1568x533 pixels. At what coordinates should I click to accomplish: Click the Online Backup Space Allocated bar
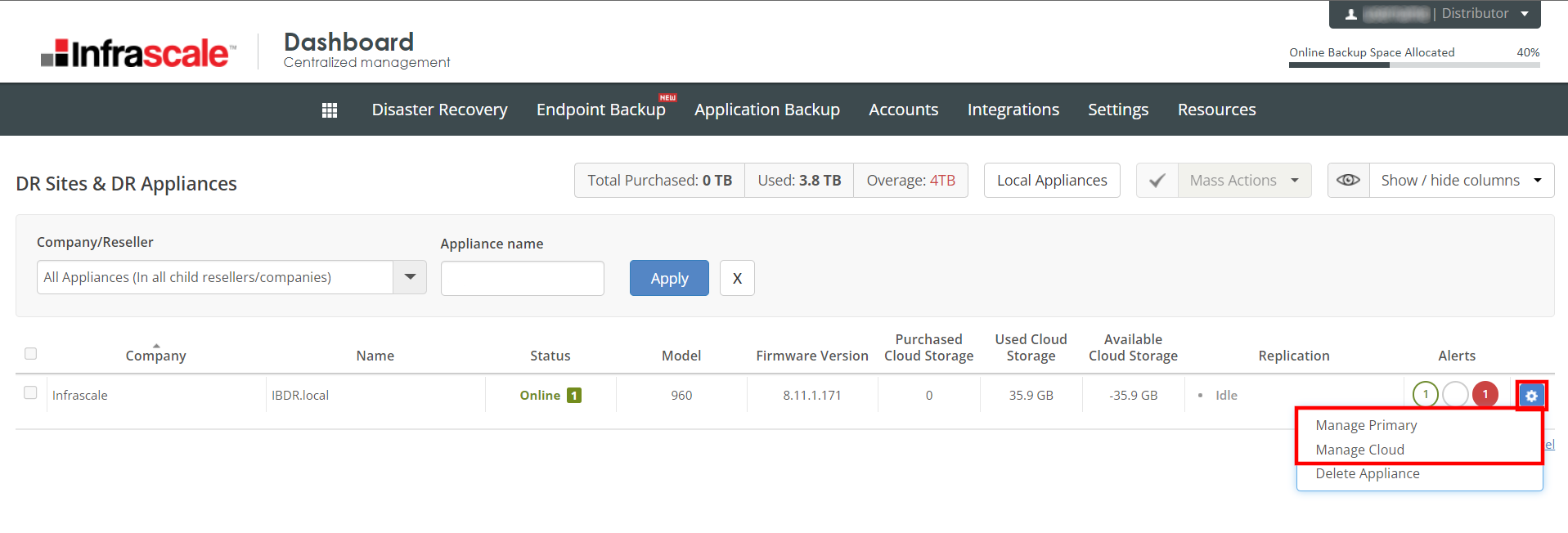1414,65
